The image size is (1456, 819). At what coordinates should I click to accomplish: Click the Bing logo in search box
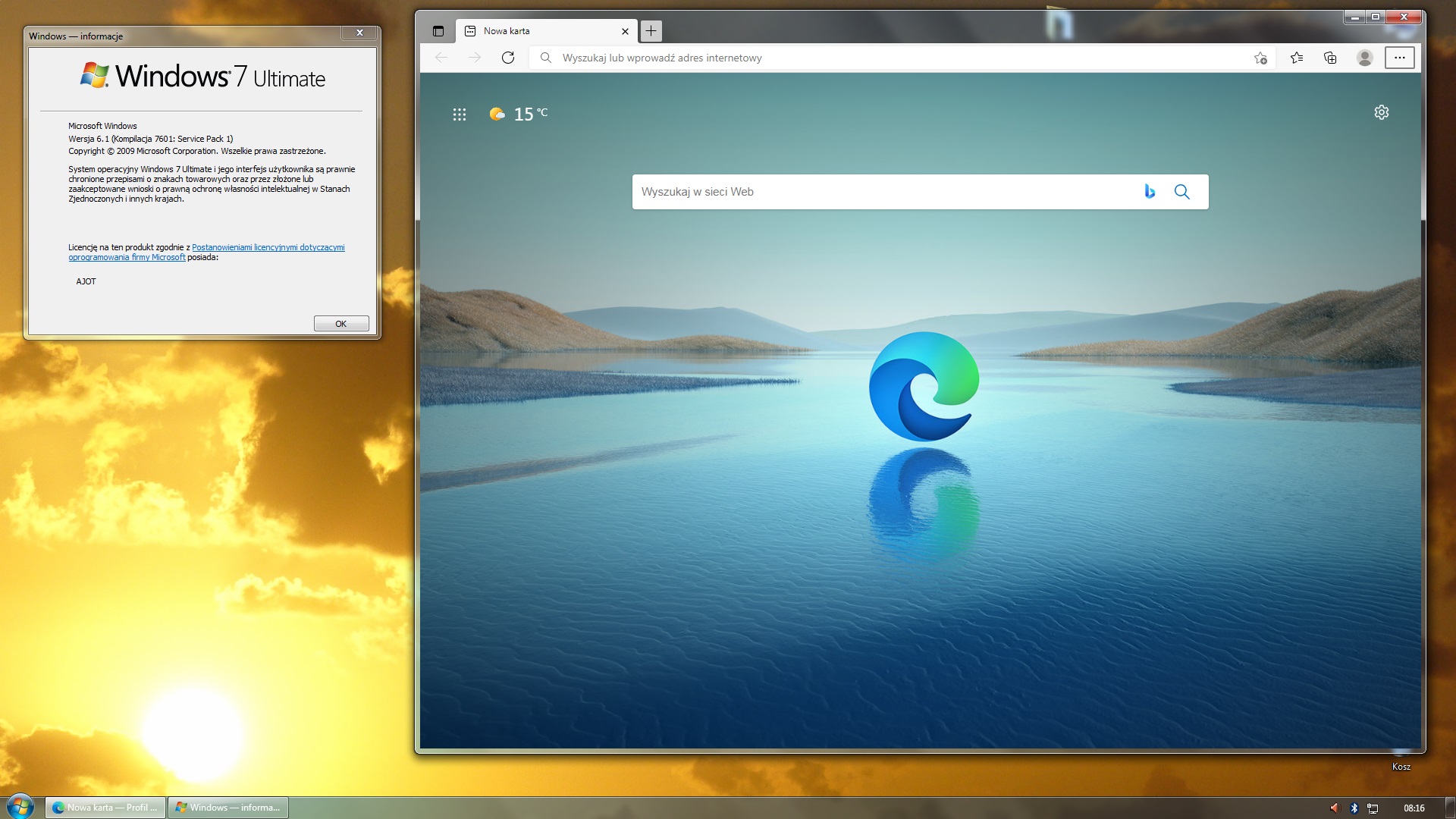click(1150, 192)
